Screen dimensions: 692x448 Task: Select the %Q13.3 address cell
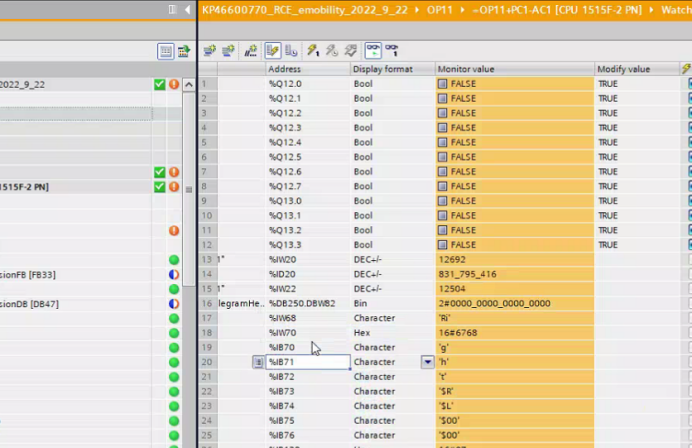point(308,245)
